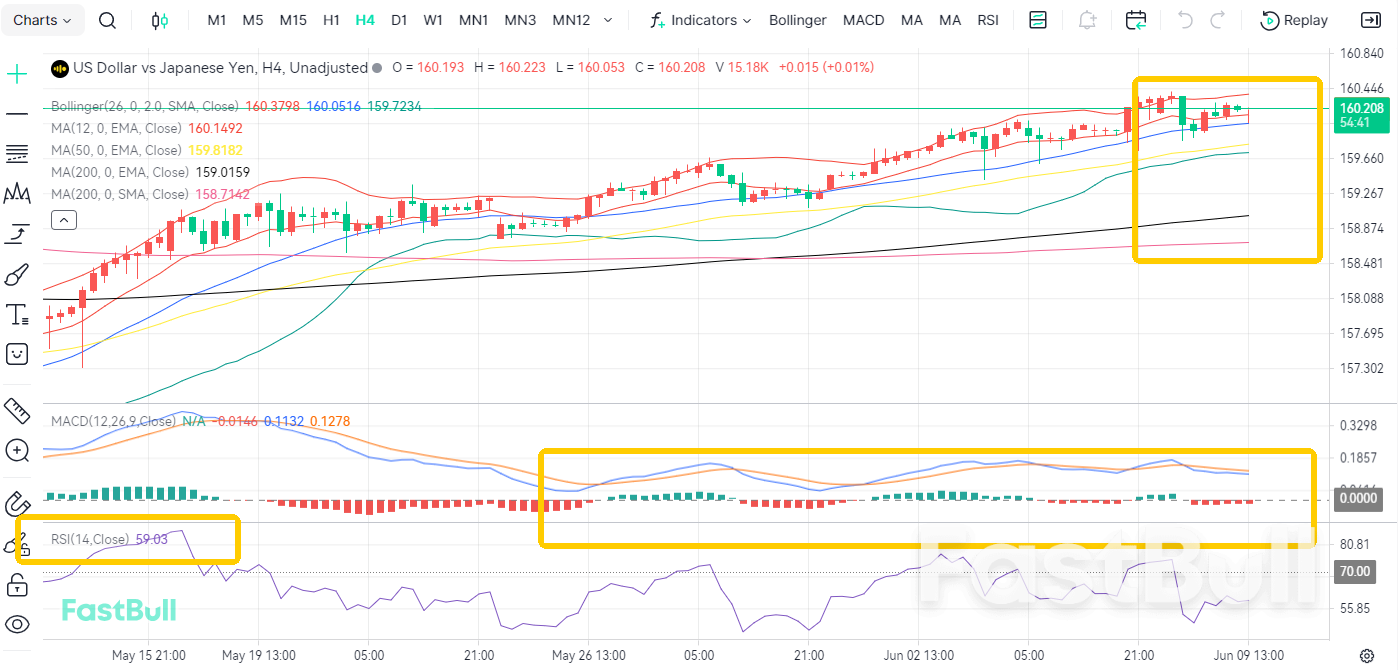
Task: Switch to MN12 timeframe
Action: tap(571, 20)
